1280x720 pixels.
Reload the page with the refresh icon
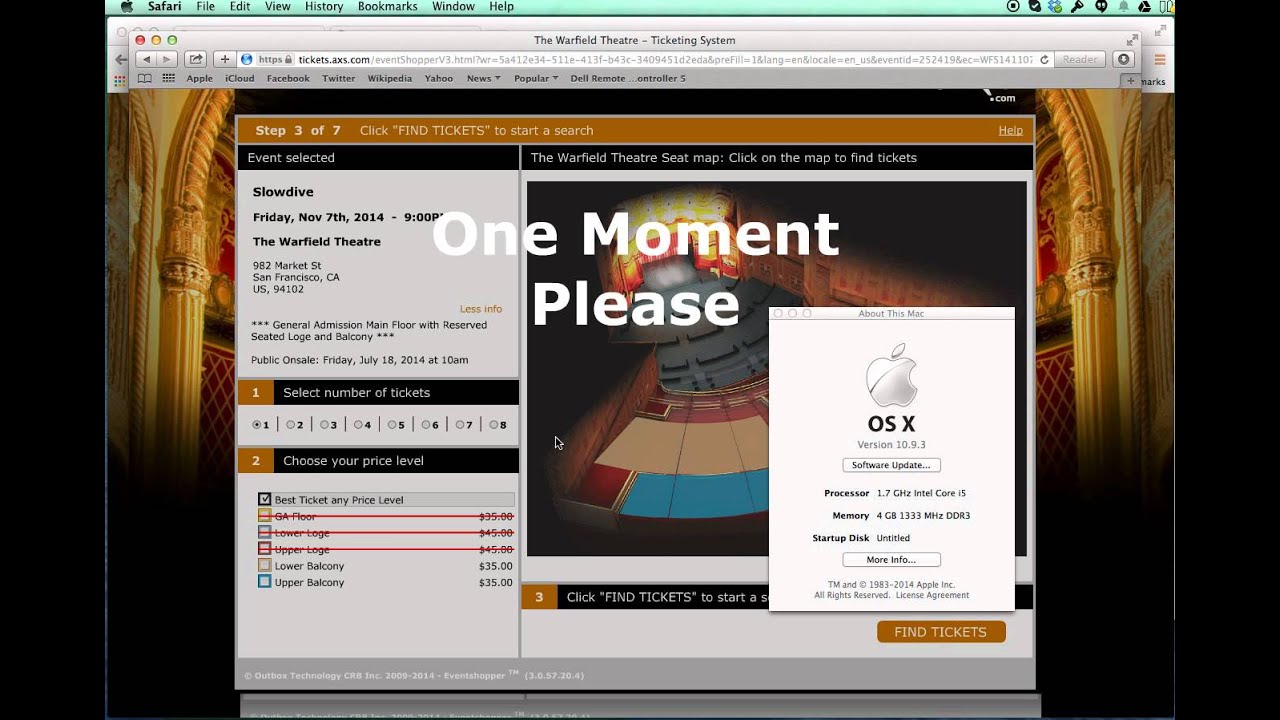coord(1044,60)
